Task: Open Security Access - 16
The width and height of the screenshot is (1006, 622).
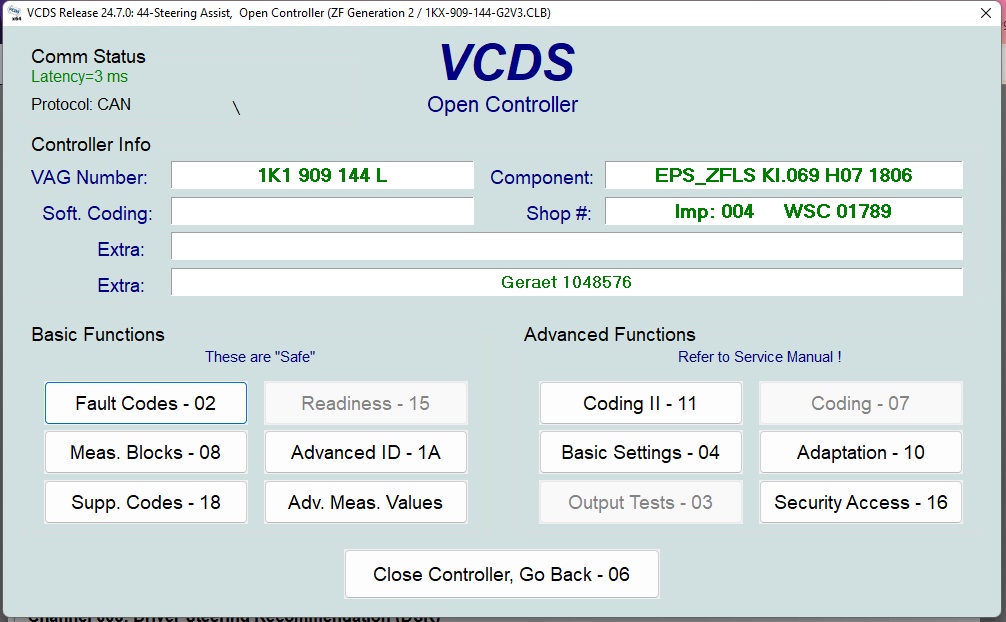Action: tap(860, 502)
